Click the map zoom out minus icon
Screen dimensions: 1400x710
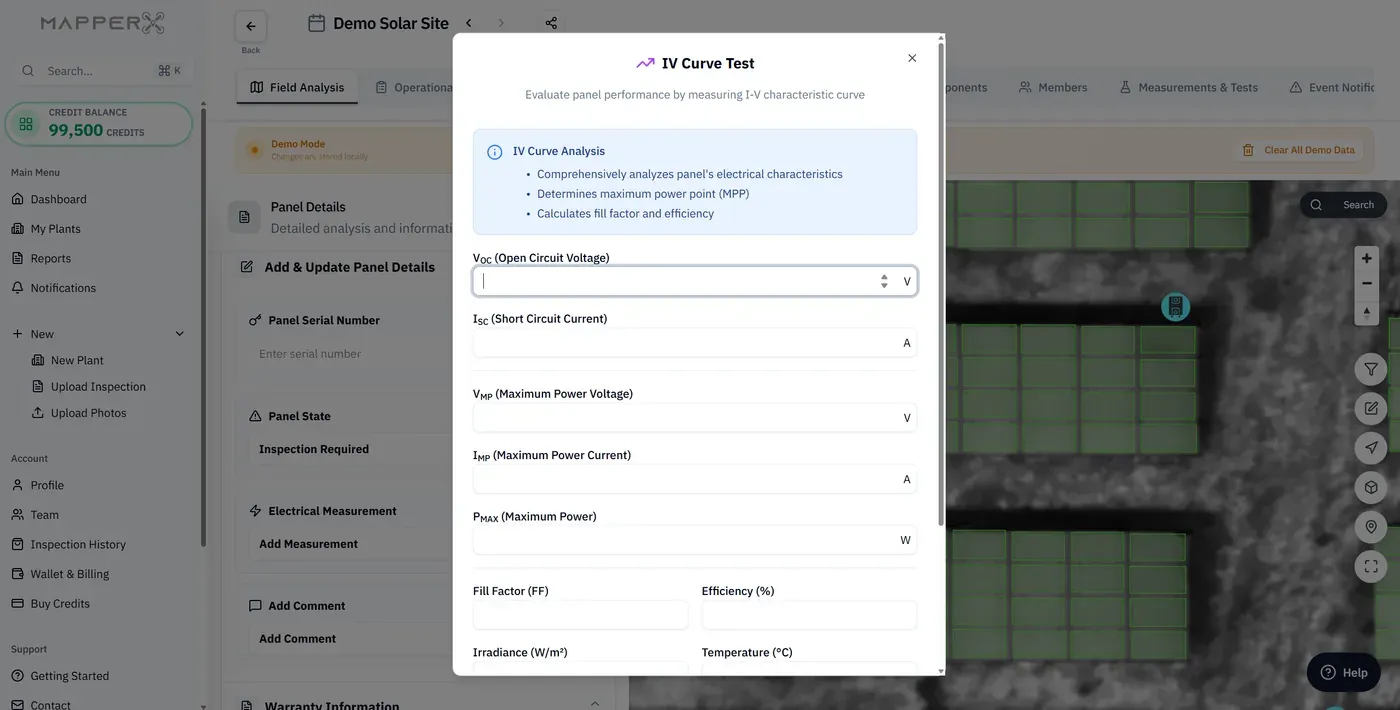1367,284
